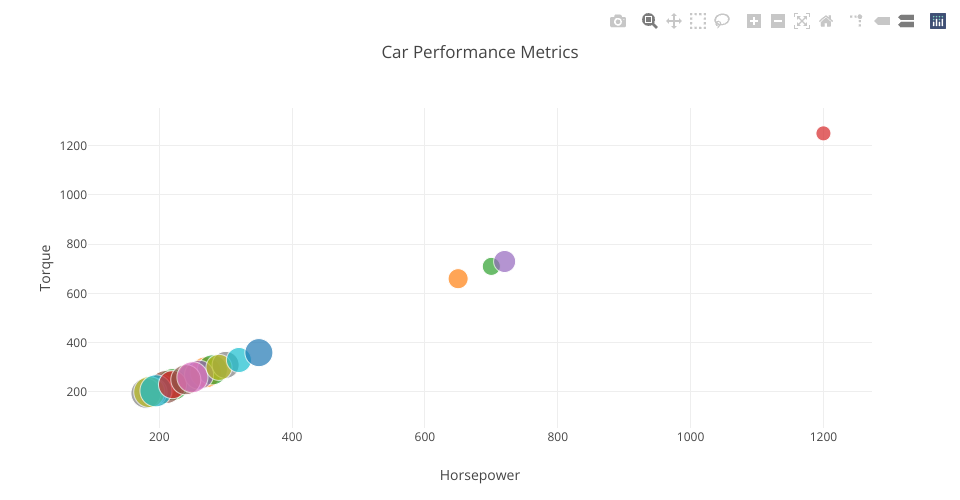Click the chart title Car Performance Metrics
960x500 pixels.
tap(480, 52)
